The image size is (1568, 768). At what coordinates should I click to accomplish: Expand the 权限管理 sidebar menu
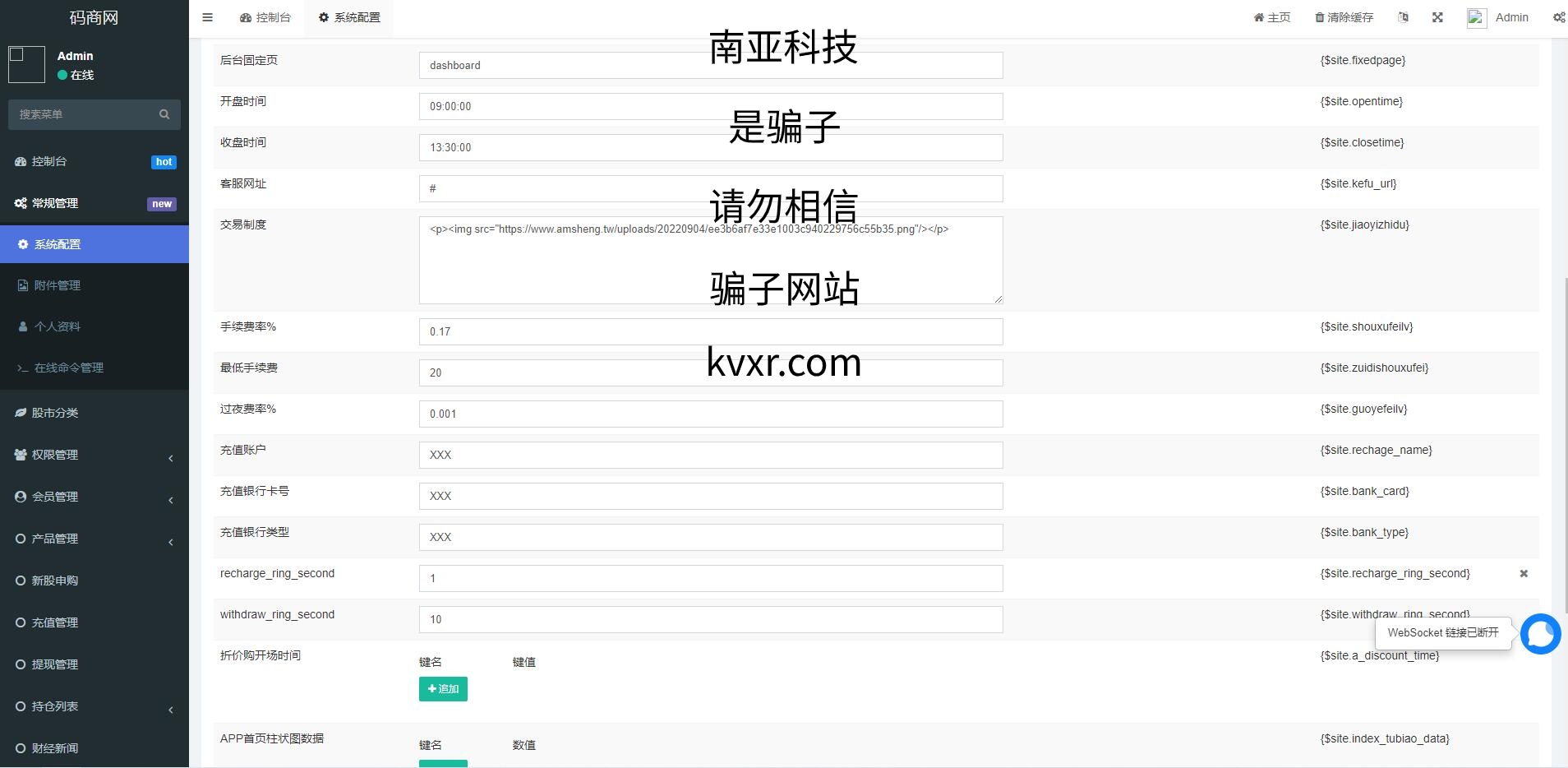94,455
